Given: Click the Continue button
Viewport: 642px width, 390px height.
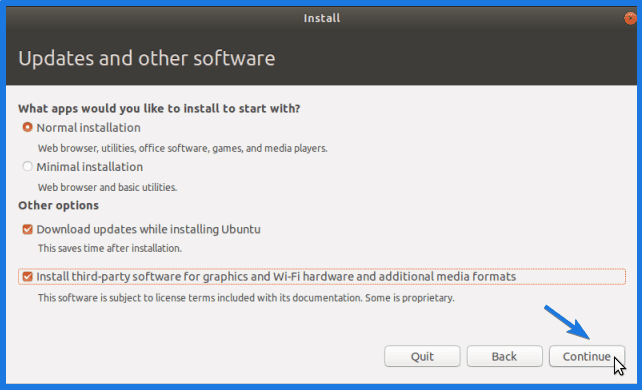Looking at the screenshot, I should tap(587, 356).
